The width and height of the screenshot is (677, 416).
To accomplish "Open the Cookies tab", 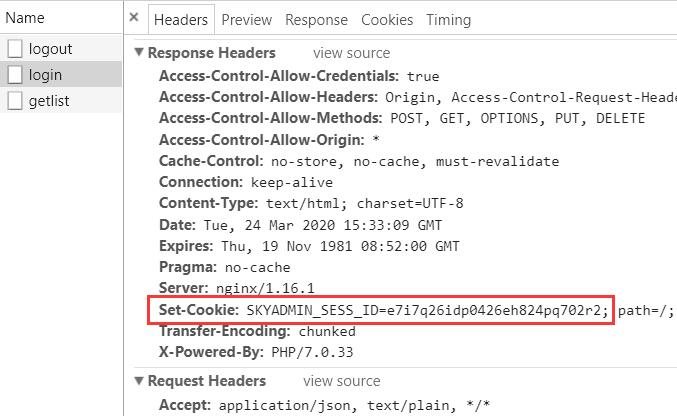I will click(387, 19).
